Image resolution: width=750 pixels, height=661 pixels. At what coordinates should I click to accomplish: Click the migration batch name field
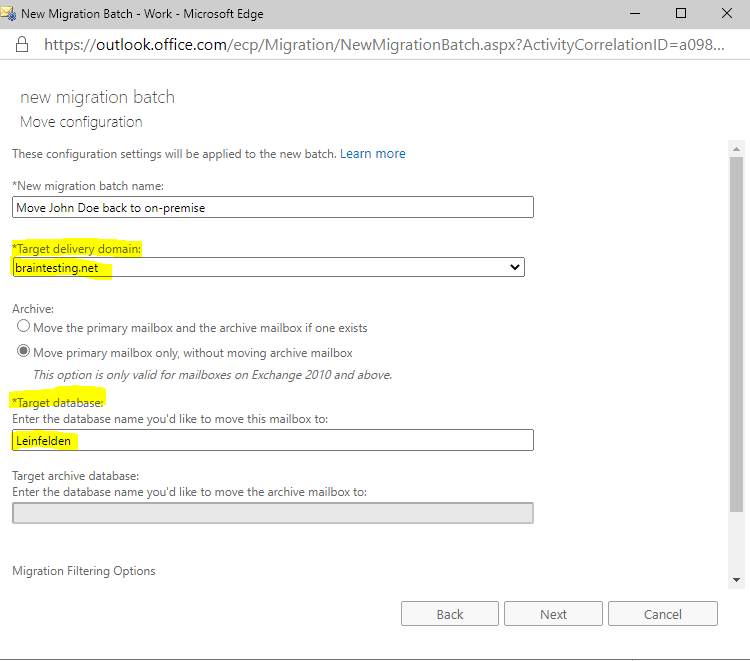[273, 207]
